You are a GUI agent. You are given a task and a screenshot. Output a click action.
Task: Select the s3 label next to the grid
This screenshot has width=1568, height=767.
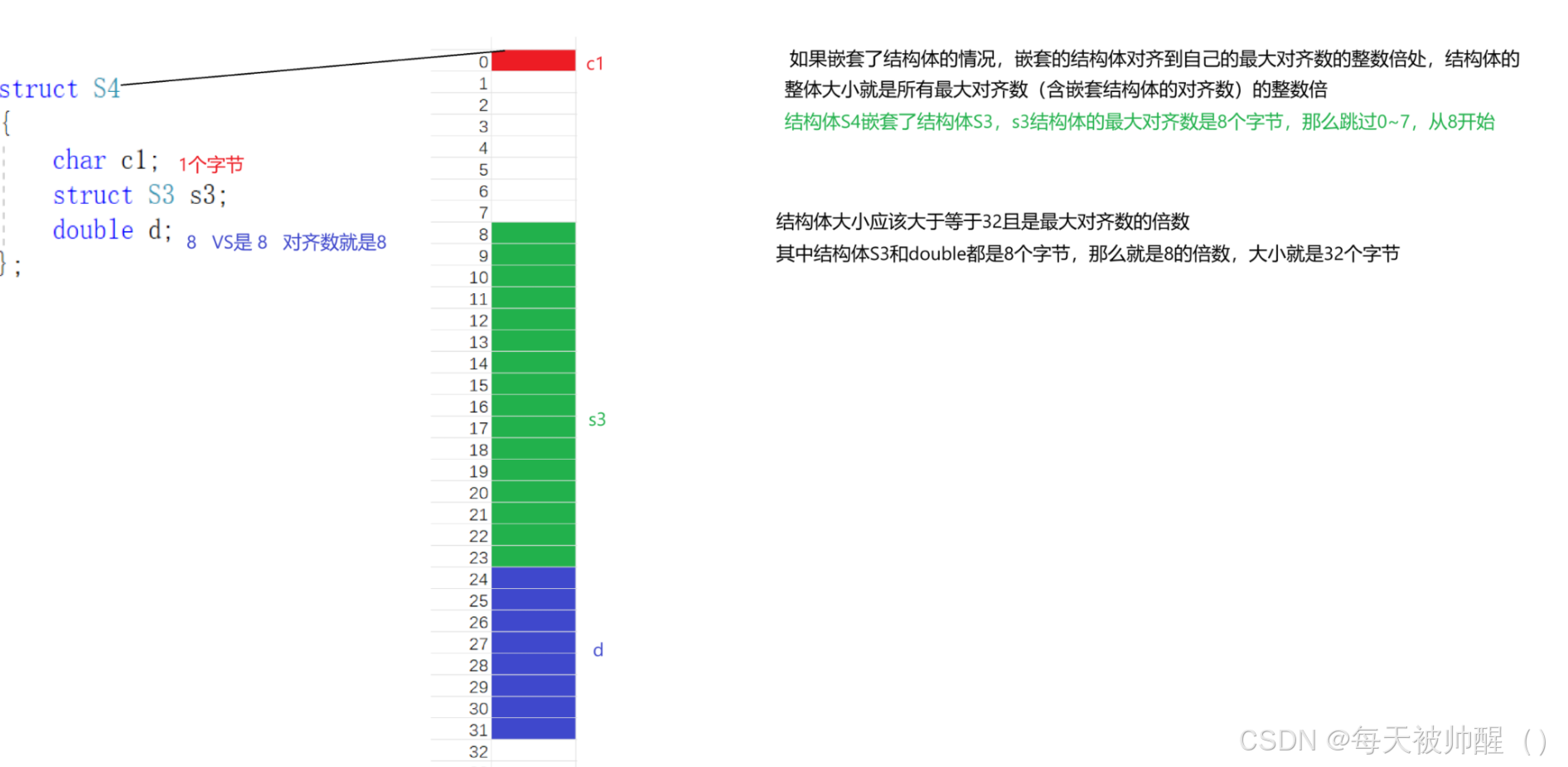pos(596,419)
